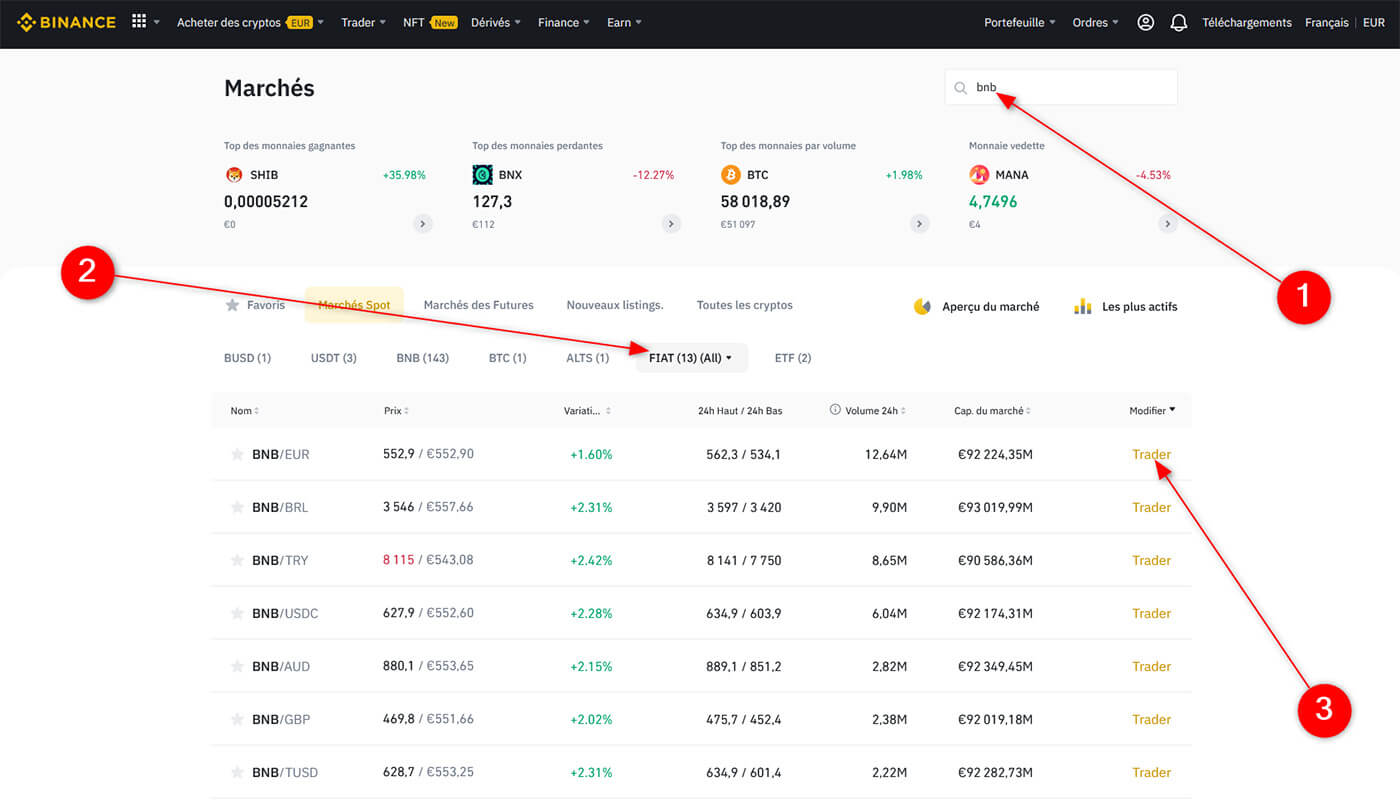Switch to the Favoris tab
This screenshot has height=811, width=1400.
pyautogui.click(x=256, y=305)
